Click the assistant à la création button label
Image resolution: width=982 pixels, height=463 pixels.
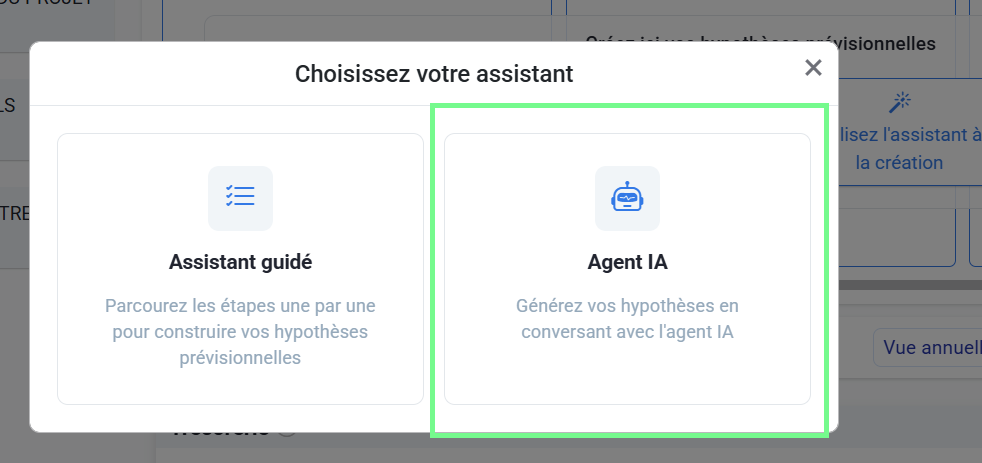point(905,148)
